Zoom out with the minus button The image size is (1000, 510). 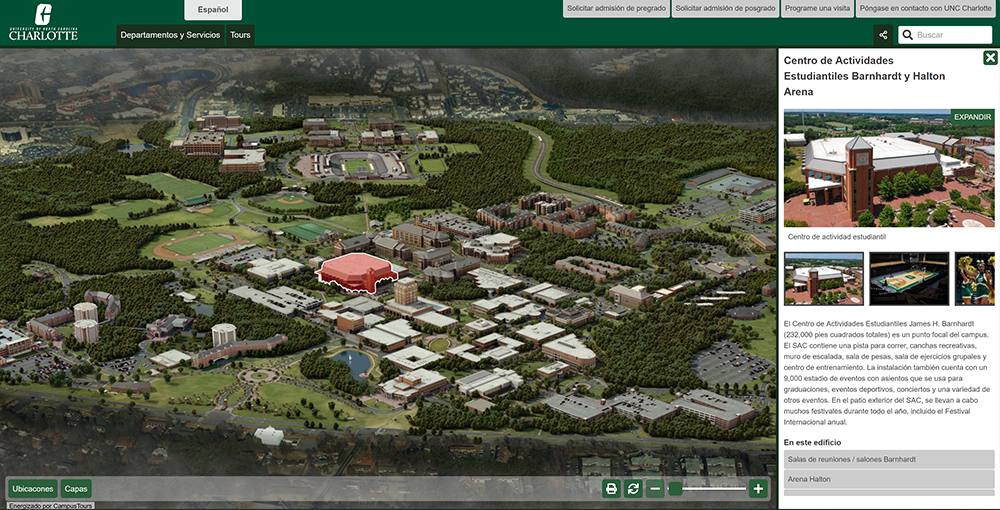point(655,489)
